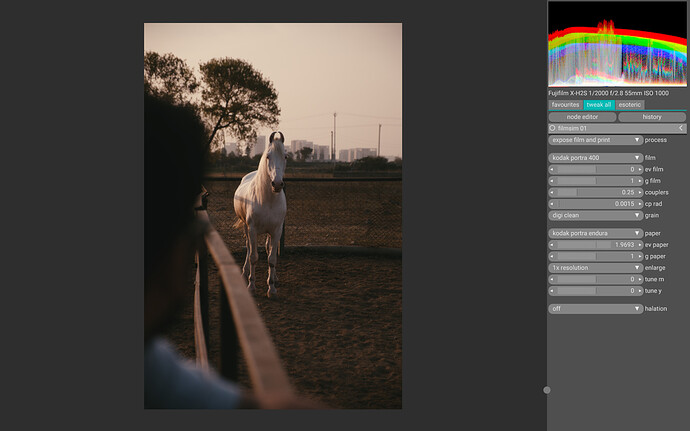The width and height of the screenshot is (690, 431).
Task: Increase ev film with its right arrow
Action: pyautogui.click(x=640, y=169)
